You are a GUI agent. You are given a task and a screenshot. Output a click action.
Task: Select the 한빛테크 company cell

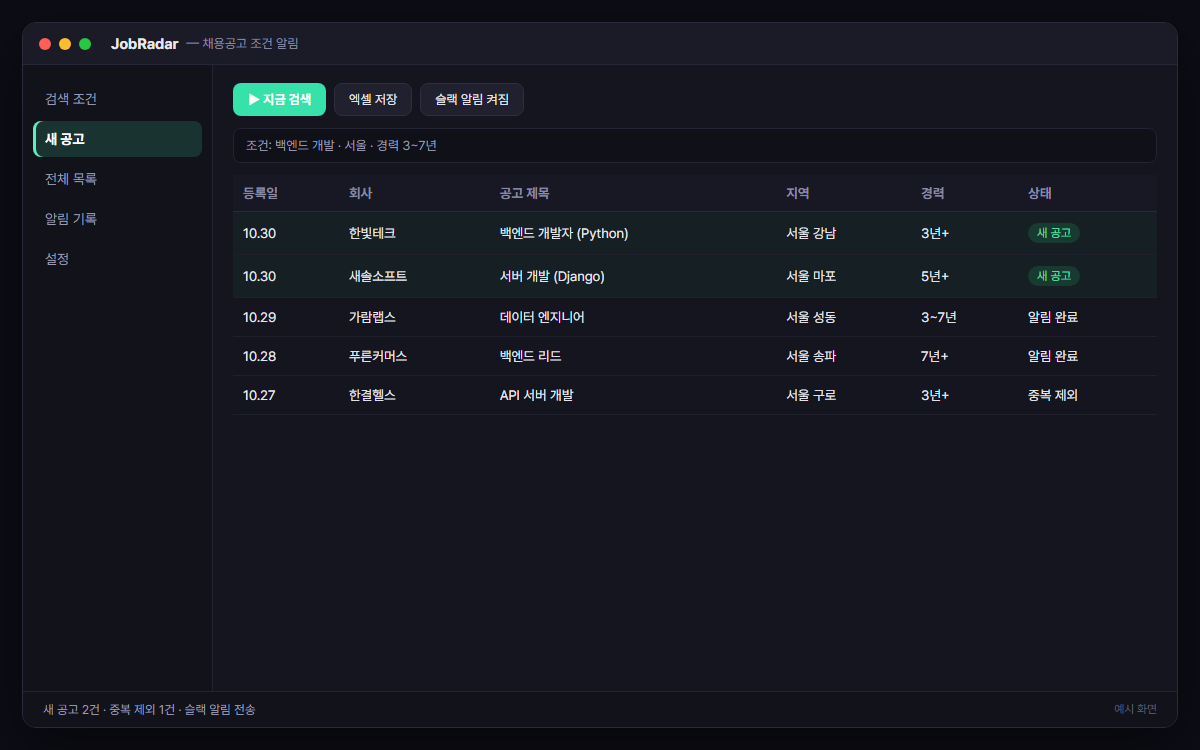[x=372, y=233]
